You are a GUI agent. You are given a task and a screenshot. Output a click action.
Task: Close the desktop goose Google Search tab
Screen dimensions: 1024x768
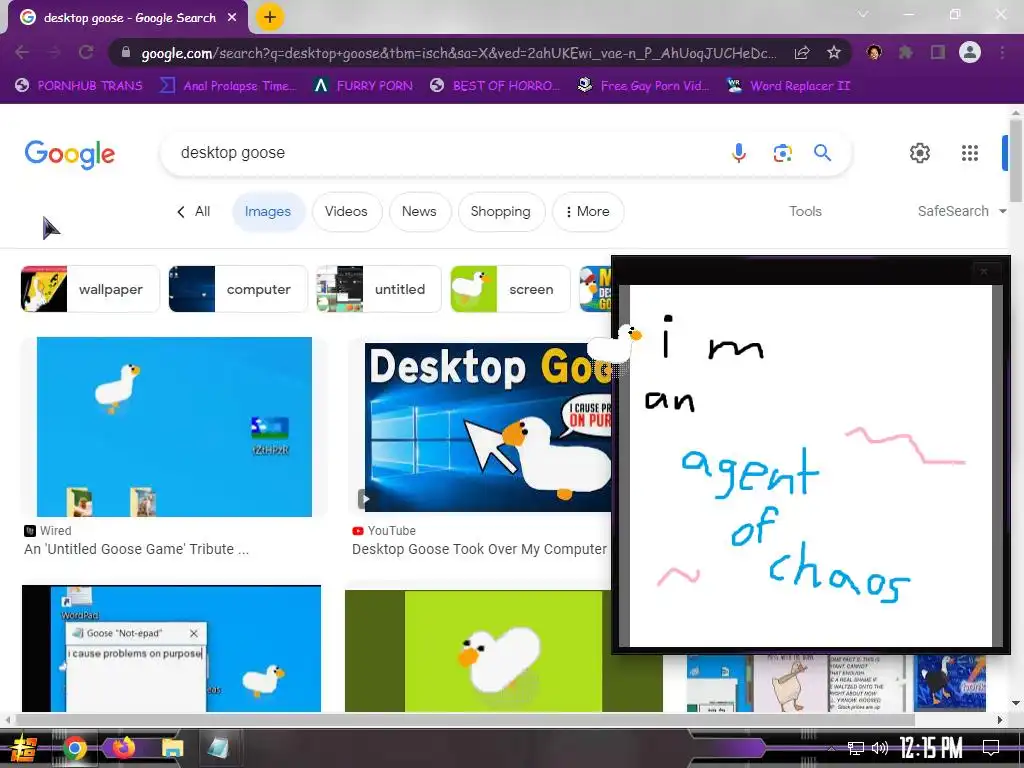click(232, 18)
